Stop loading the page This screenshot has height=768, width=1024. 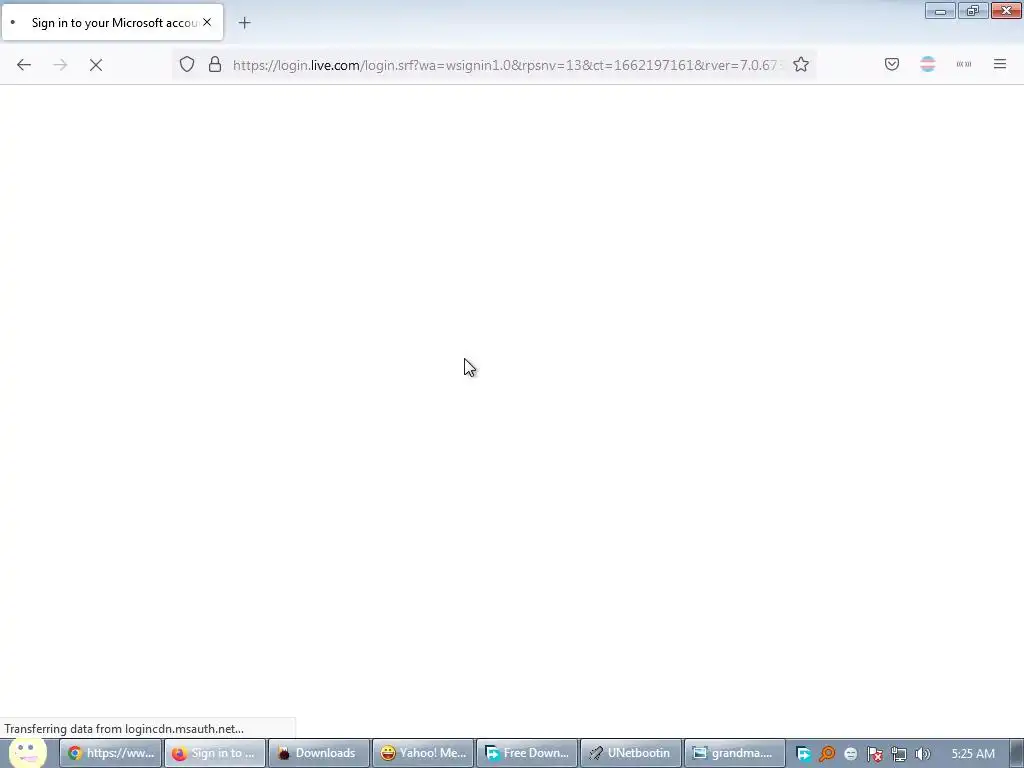(96, 65)
